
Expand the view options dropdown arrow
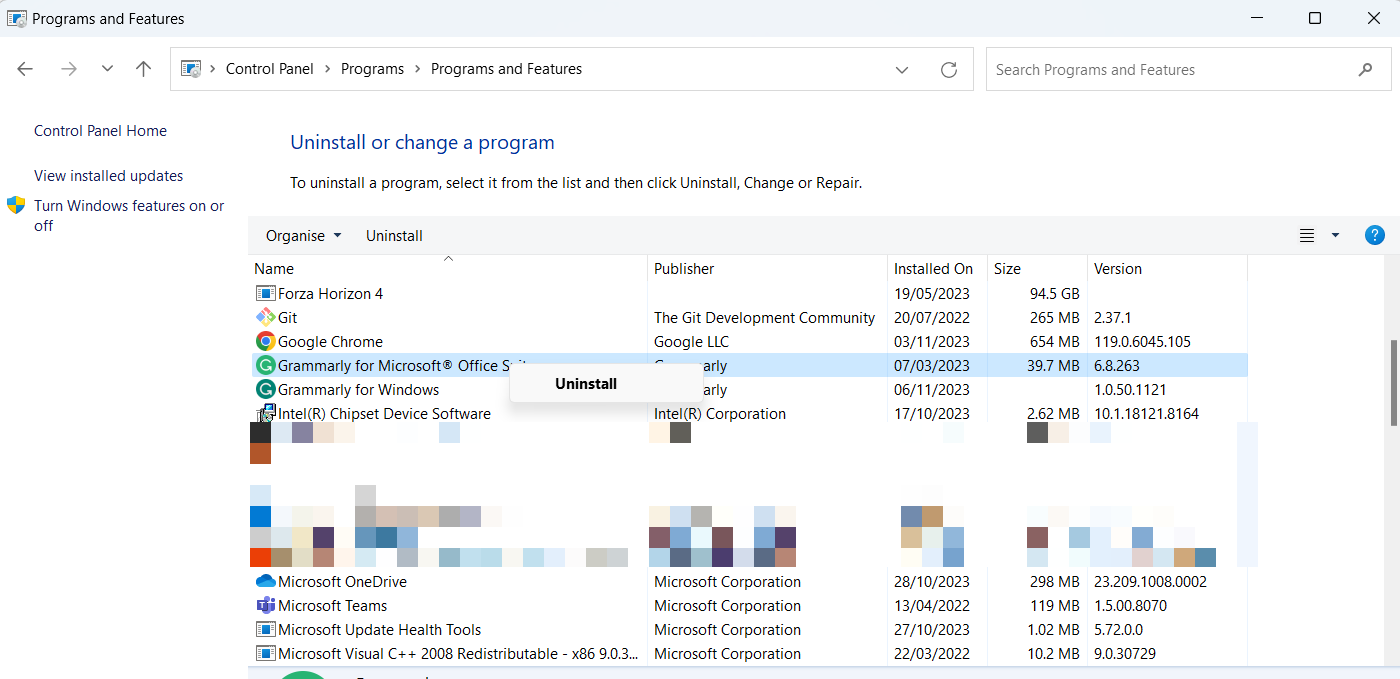click(1335, 236)
